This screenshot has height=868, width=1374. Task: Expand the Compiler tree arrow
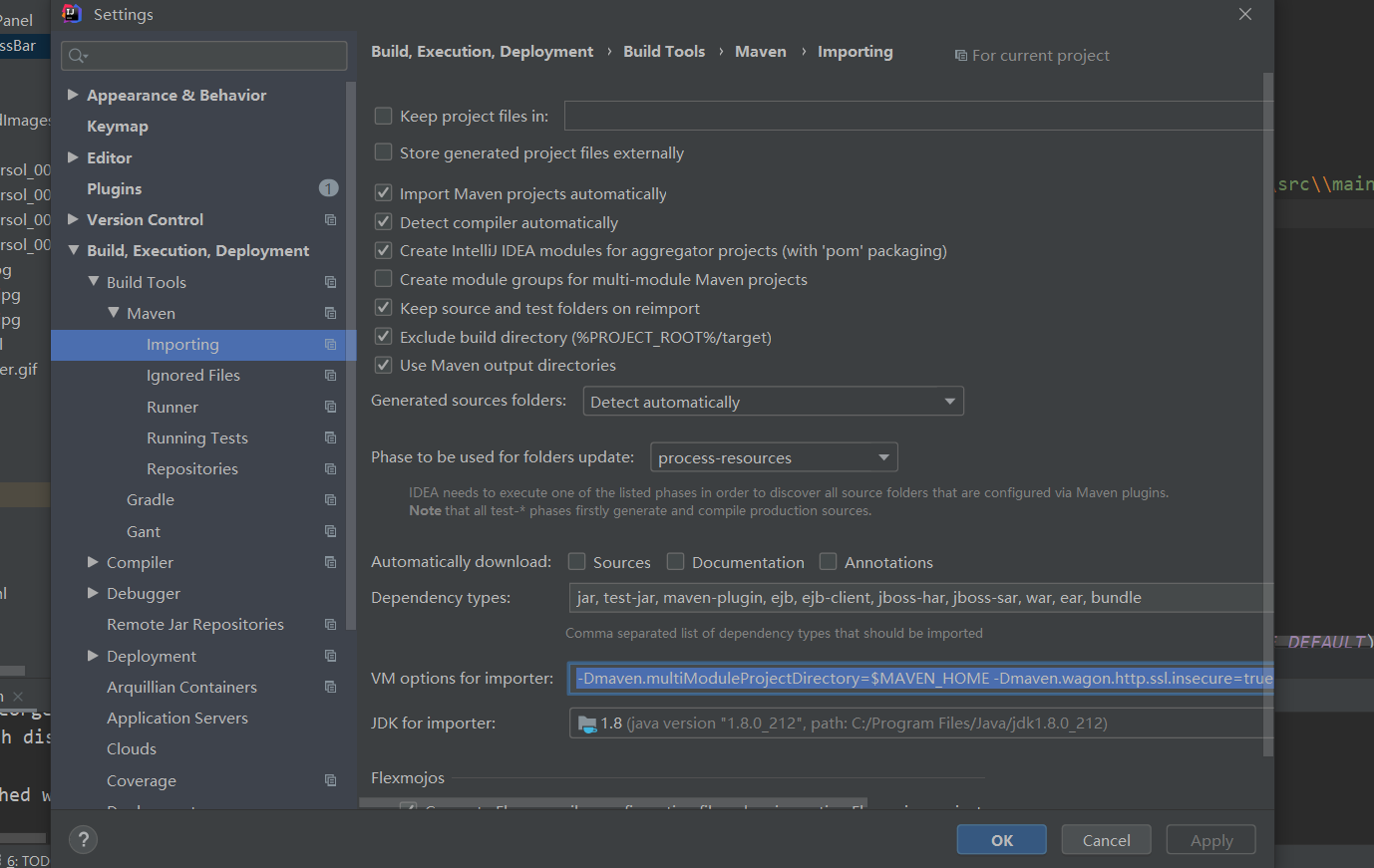[93, 562]
